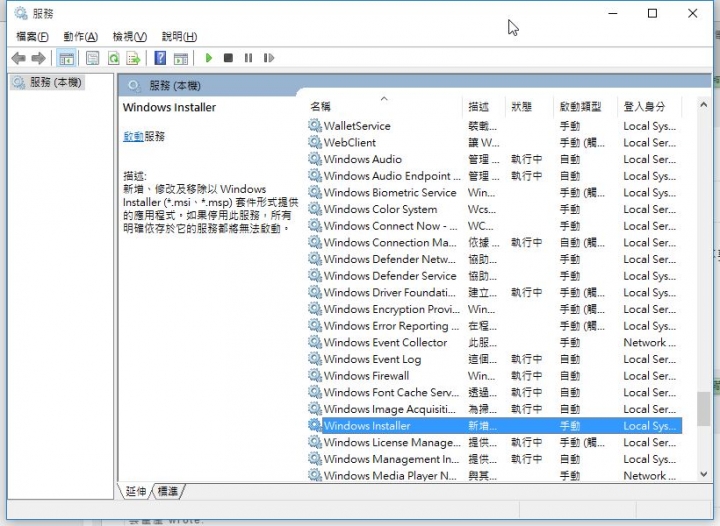
Task: Click the Back arrow toolbar icon
Action: (18, 58)
